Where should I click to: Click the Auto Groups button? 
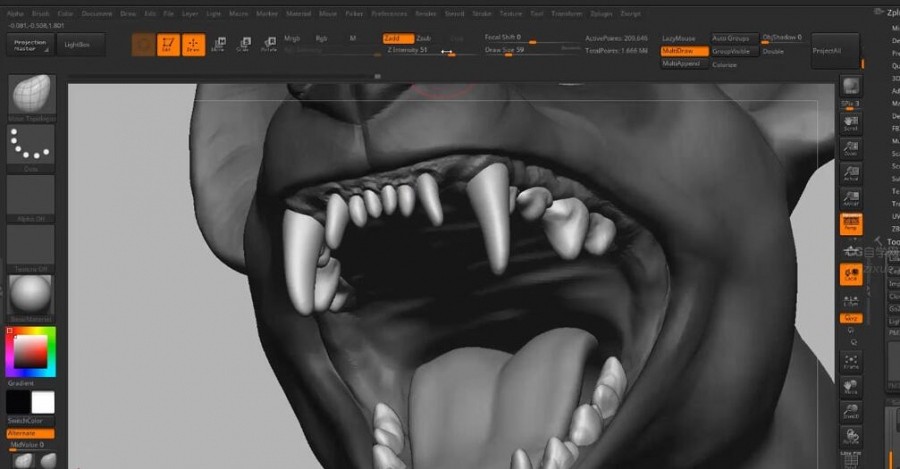tap(734, 38)
